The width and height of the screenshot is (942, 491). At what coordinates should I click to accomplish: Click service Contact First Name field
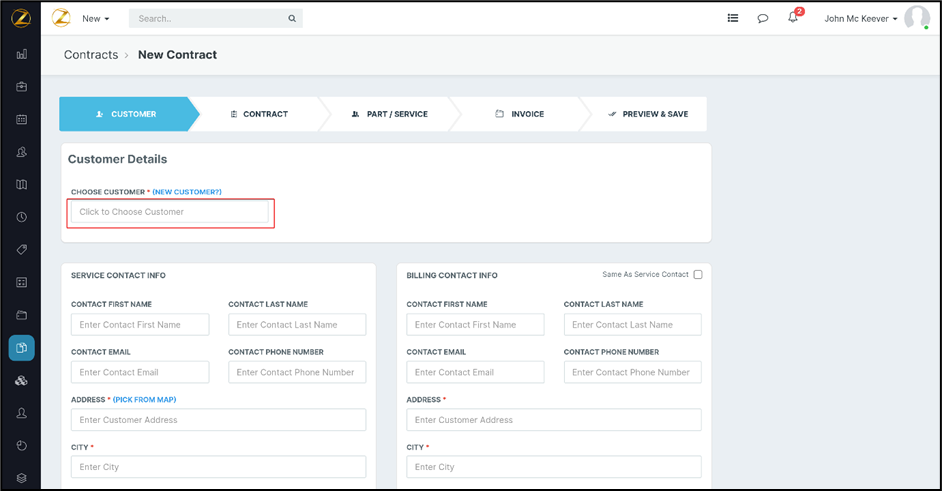[x=140, y=325]
